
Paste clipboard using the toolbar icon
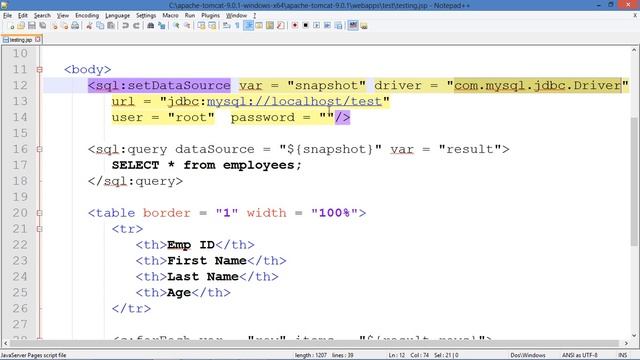click(x=111, y=26)
